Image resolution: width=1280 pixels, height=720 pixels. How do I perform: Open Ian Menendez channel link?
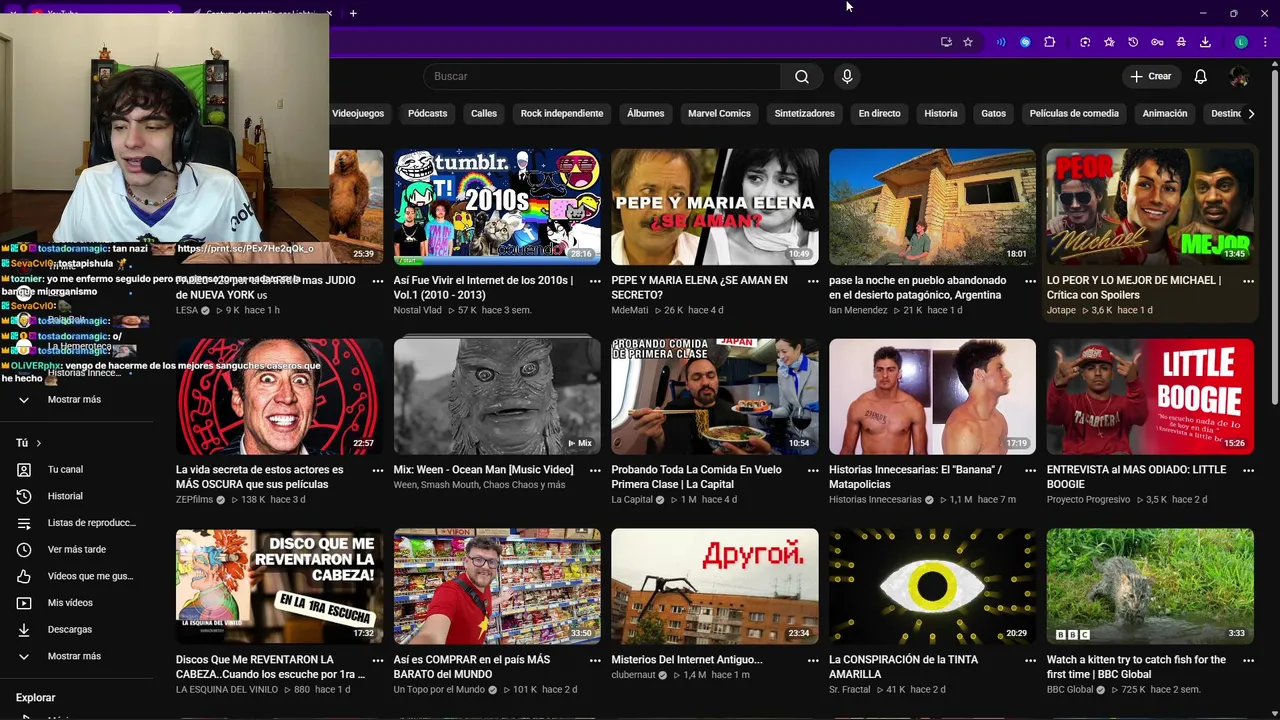point(858,310)
